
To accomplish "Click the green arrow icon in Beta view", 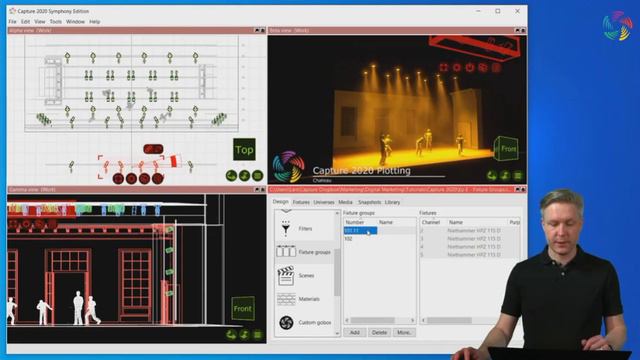I will 492,176.
